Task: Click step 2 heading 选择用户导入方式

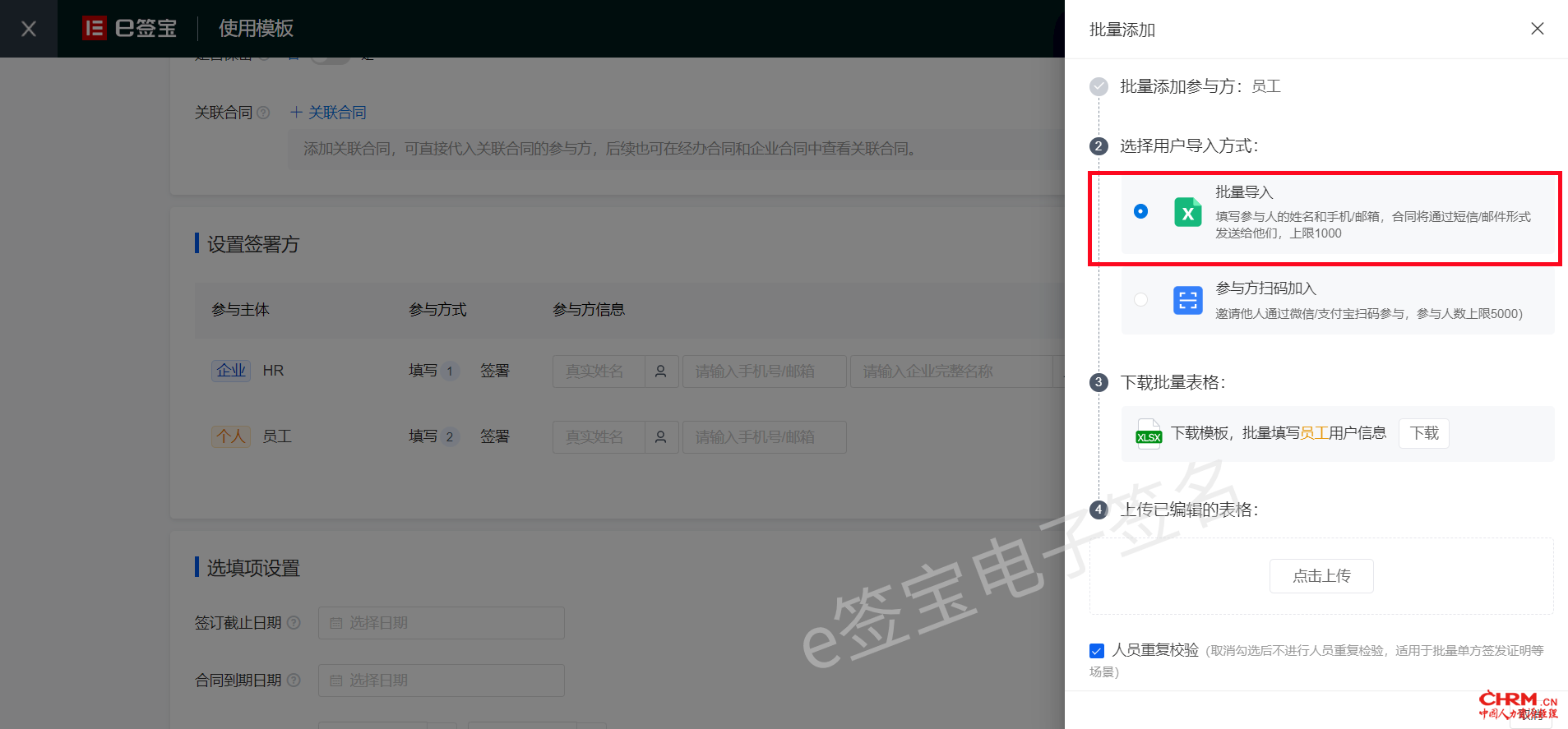Action: (1189, 146)
